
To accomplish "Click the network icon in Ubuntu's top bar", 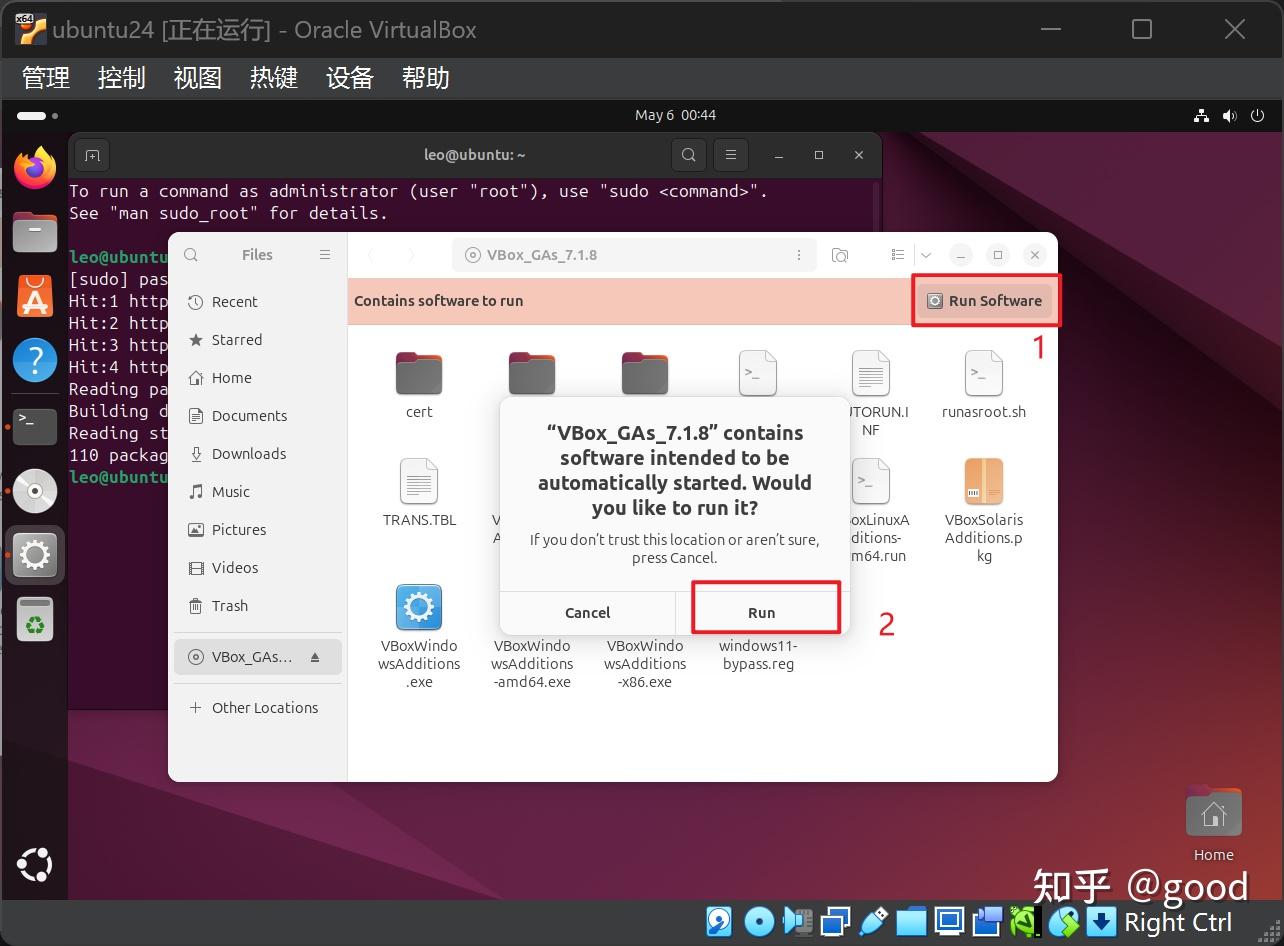I will [1201, 115].
